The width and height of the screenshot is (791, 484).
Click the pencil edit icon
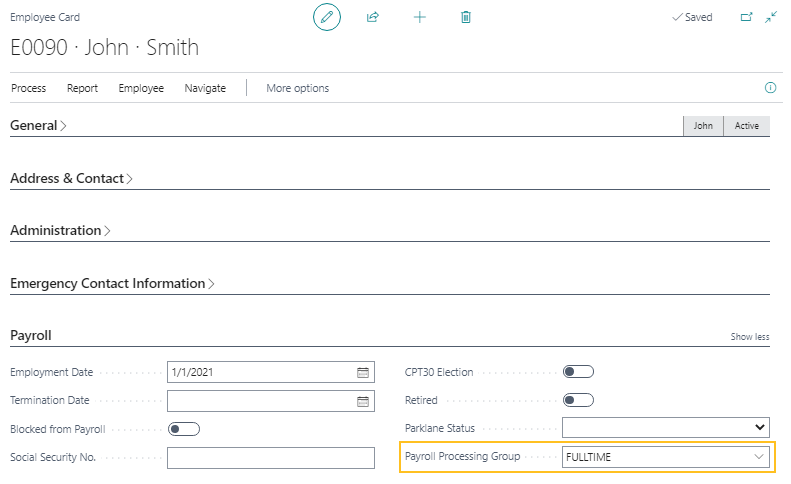327,17
